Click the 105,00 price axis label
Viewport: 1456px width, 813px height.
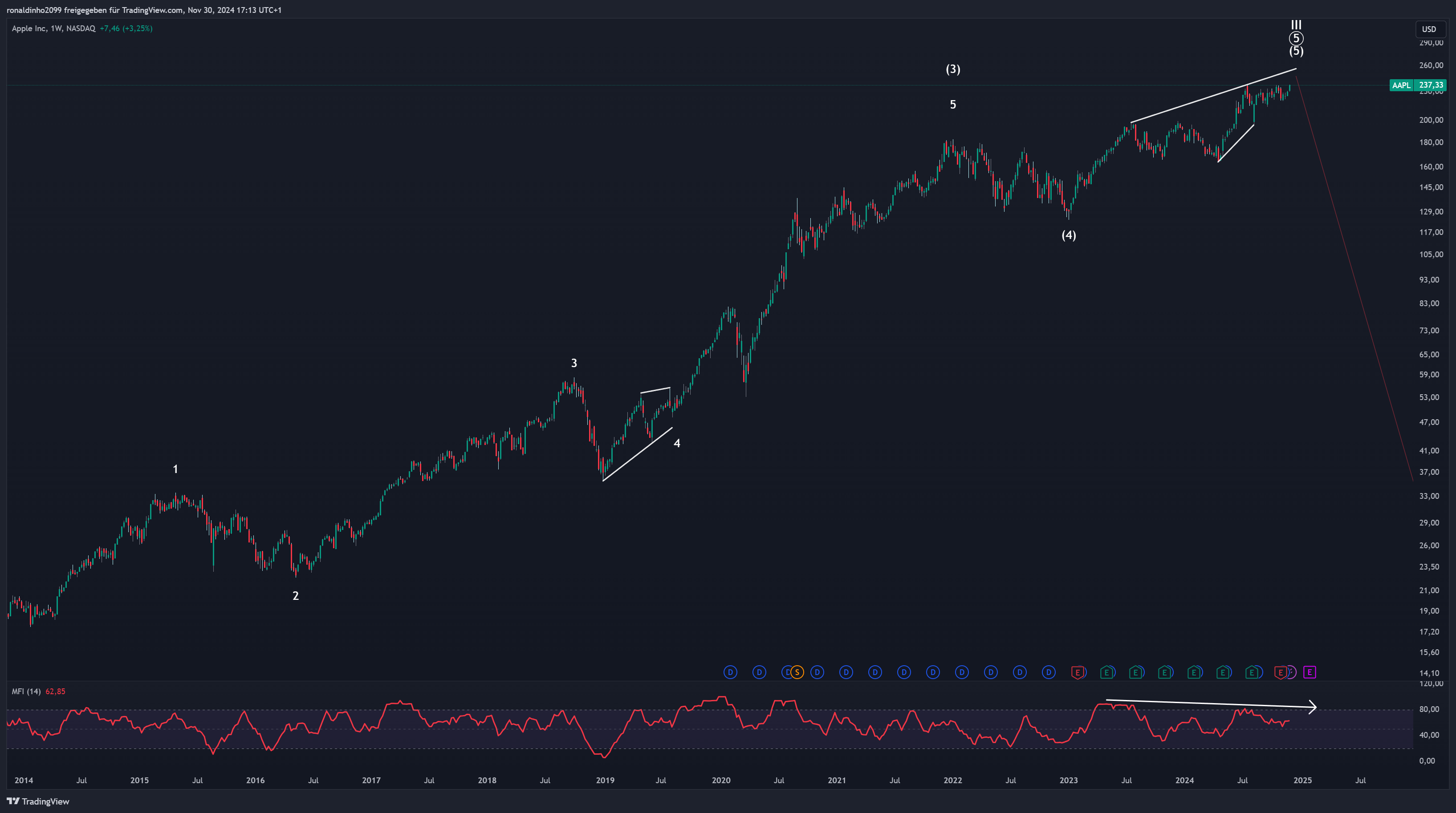(x=1431, y=254)
